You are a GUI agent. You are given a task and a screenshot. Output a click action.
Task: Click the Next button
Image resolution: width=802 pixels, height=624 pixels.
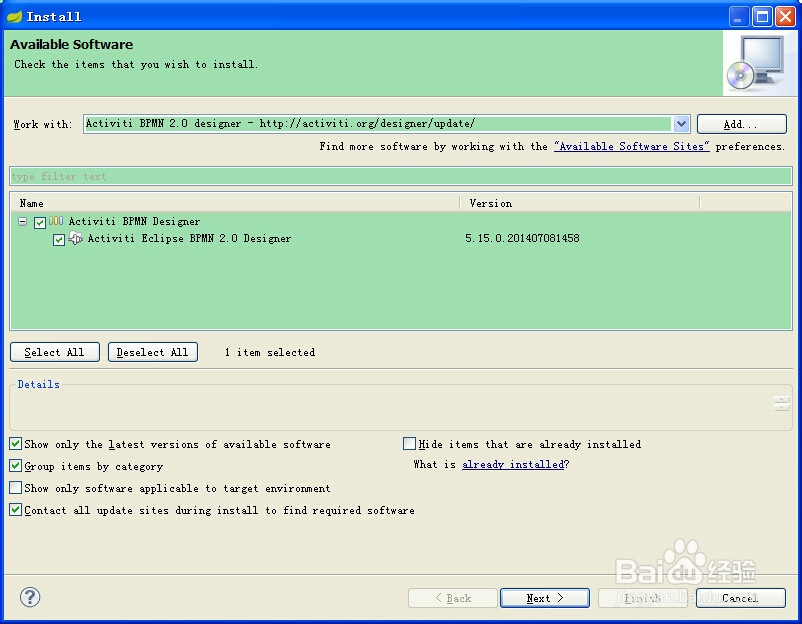click(x=544, y=597)
